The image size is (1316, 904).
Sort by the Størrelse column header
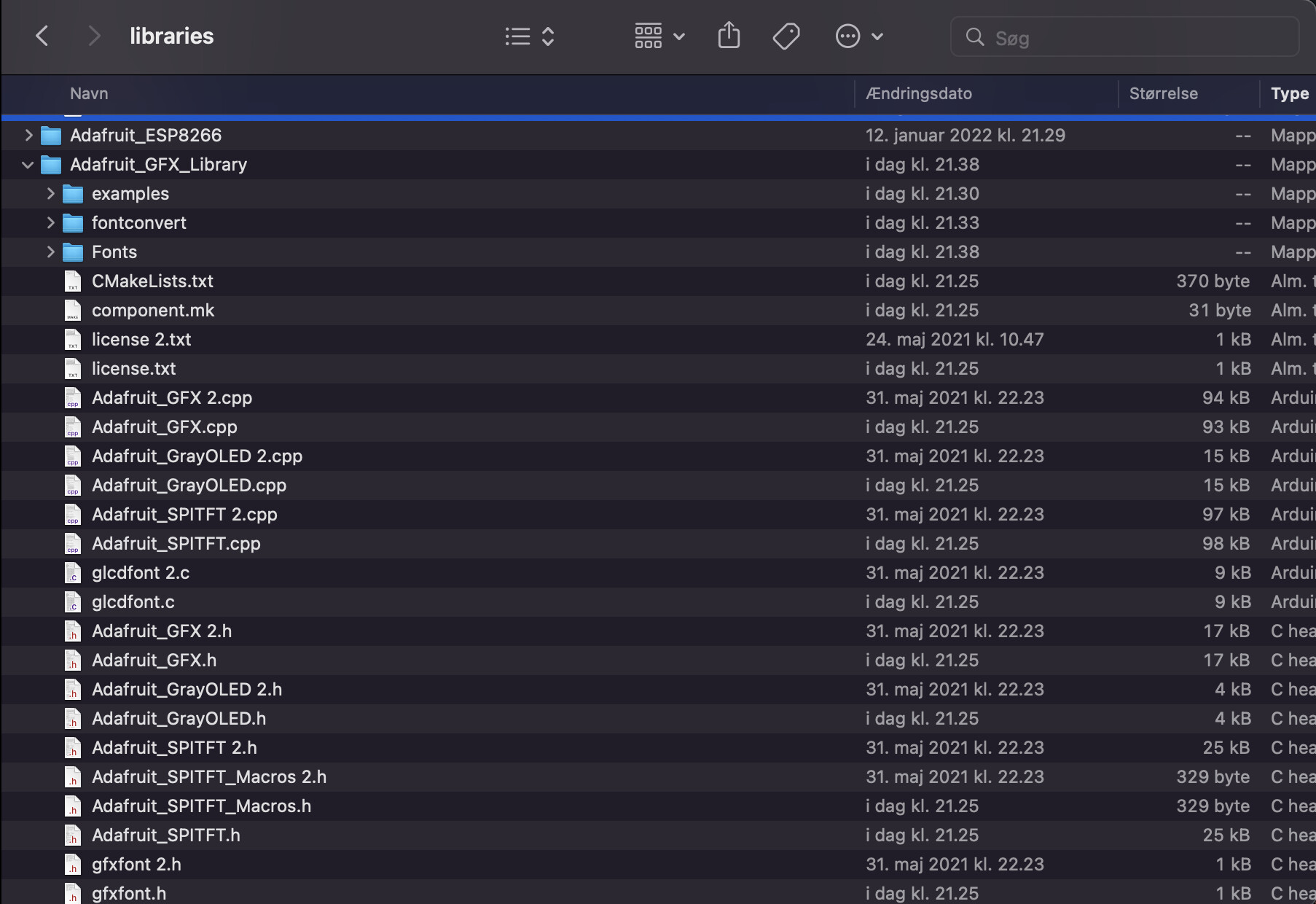coord(1164,93)
